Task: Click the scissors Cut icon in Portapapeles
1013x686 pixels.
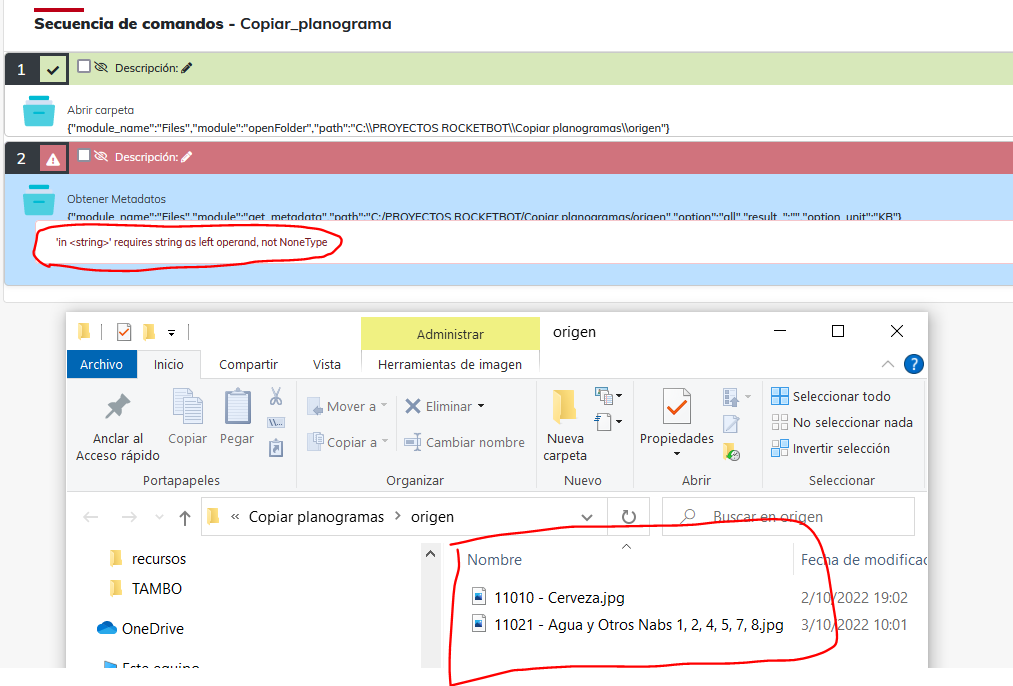Action: (x=276, y=397)
